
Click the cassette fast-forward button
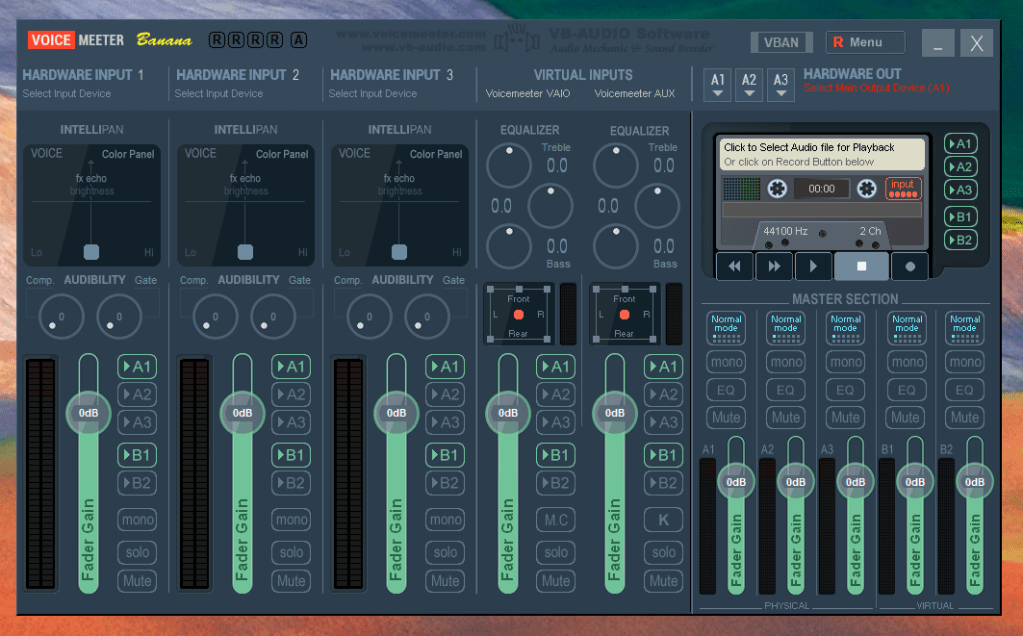click(774, 266)
